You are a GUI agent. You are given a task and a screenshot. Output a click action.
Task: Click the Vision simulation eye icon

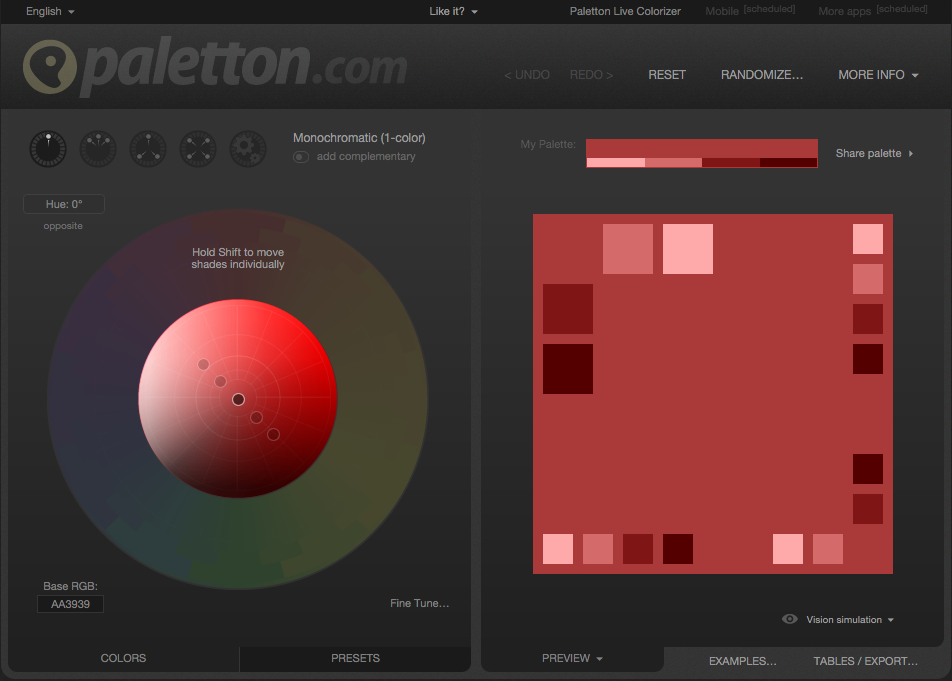tap(789, 619)
